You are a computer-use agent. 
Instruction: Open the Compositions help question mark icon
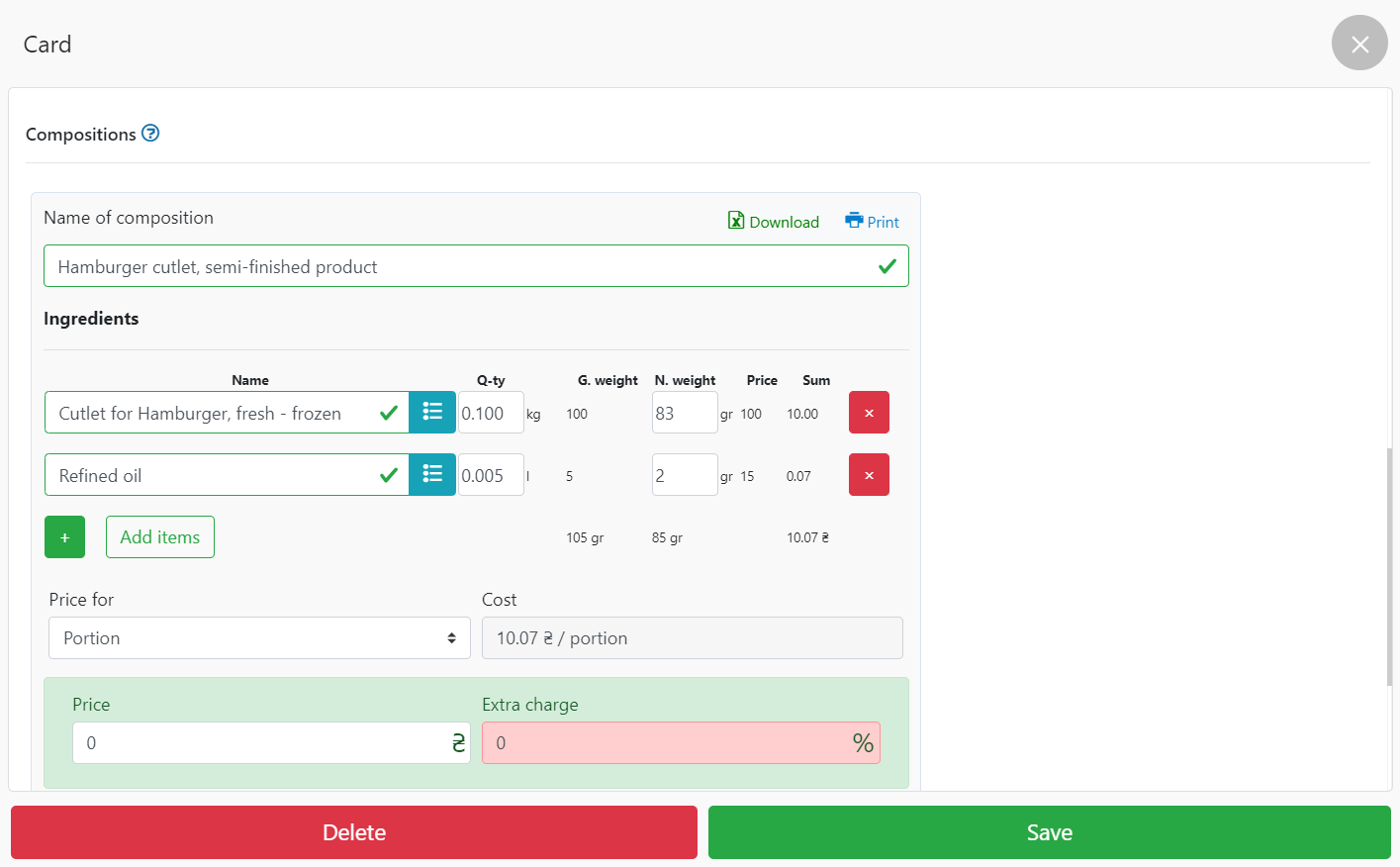pyautogui.click(x=150, y=134)
